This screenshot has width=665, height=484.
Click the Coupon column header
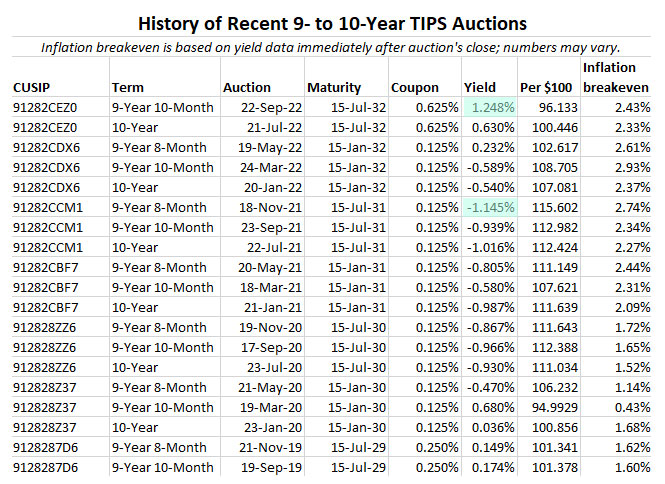(414, 87)
